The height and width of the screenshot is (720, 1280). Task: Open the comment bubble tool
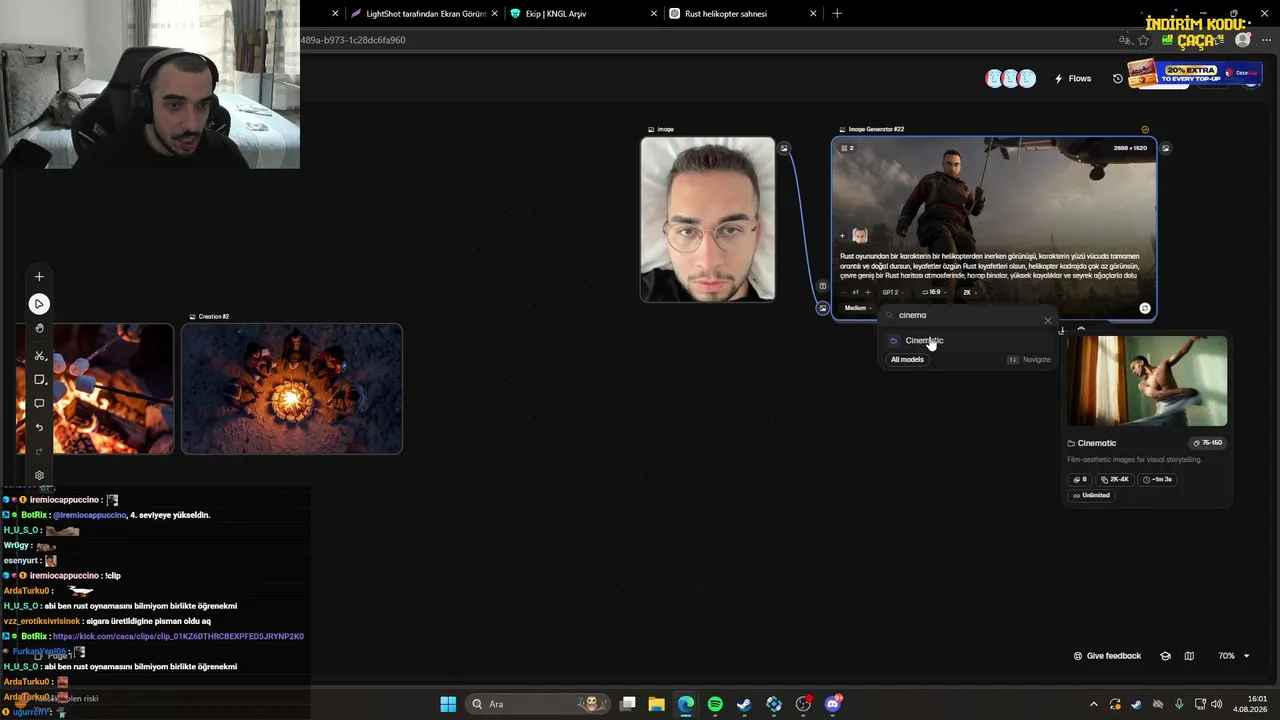[x=39, y=404]
